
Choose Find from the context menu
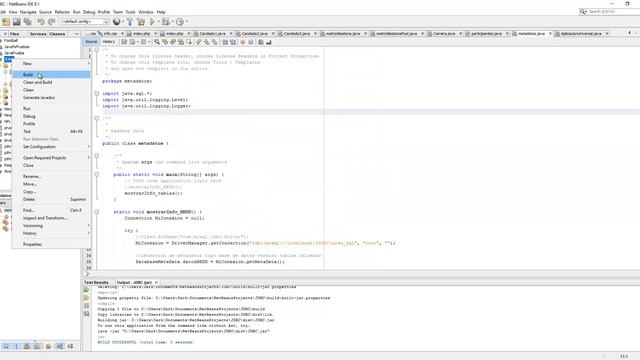pos(51,210)
